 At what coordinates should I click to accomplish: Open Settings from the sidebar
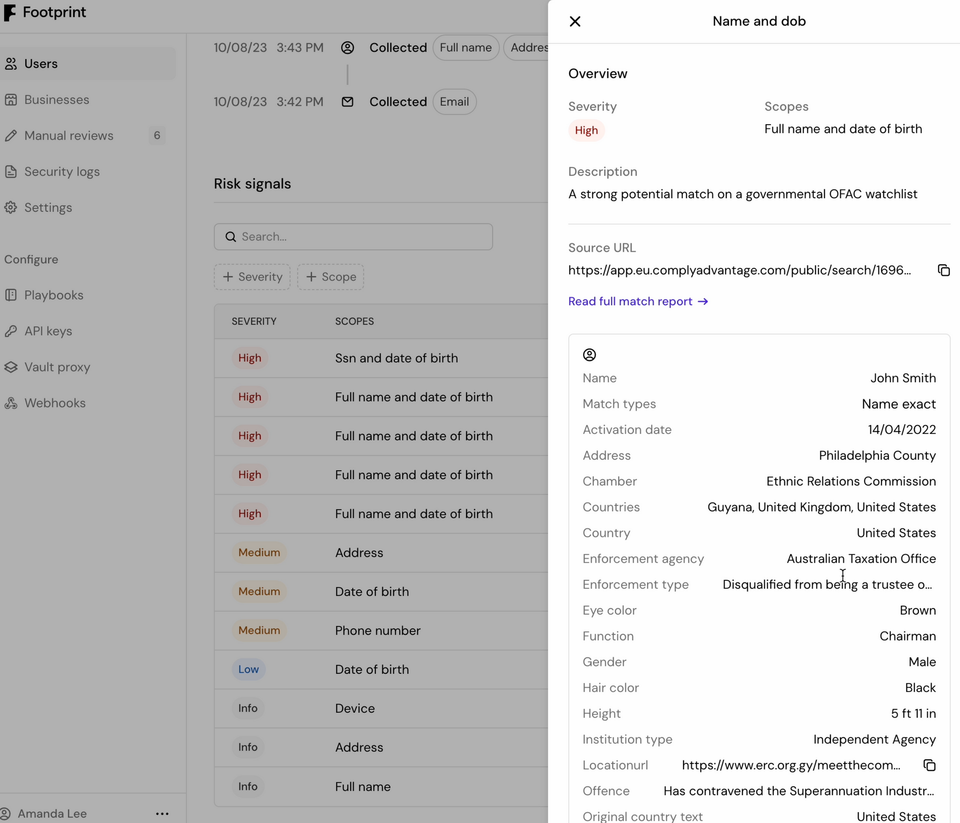tap(44, 207)
